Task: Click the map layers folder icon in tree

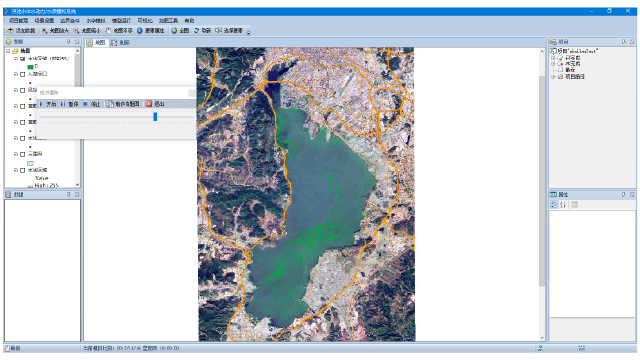Action: pos(15,51)
